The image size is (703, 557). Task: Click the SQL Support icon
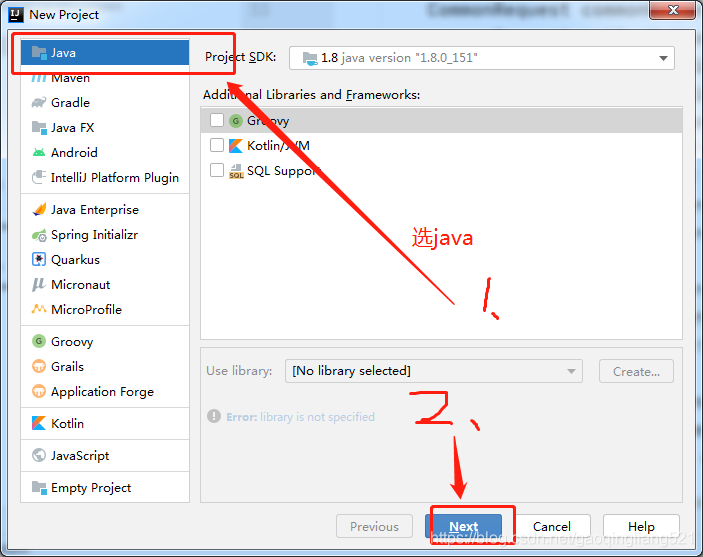(x=236, y=171)
